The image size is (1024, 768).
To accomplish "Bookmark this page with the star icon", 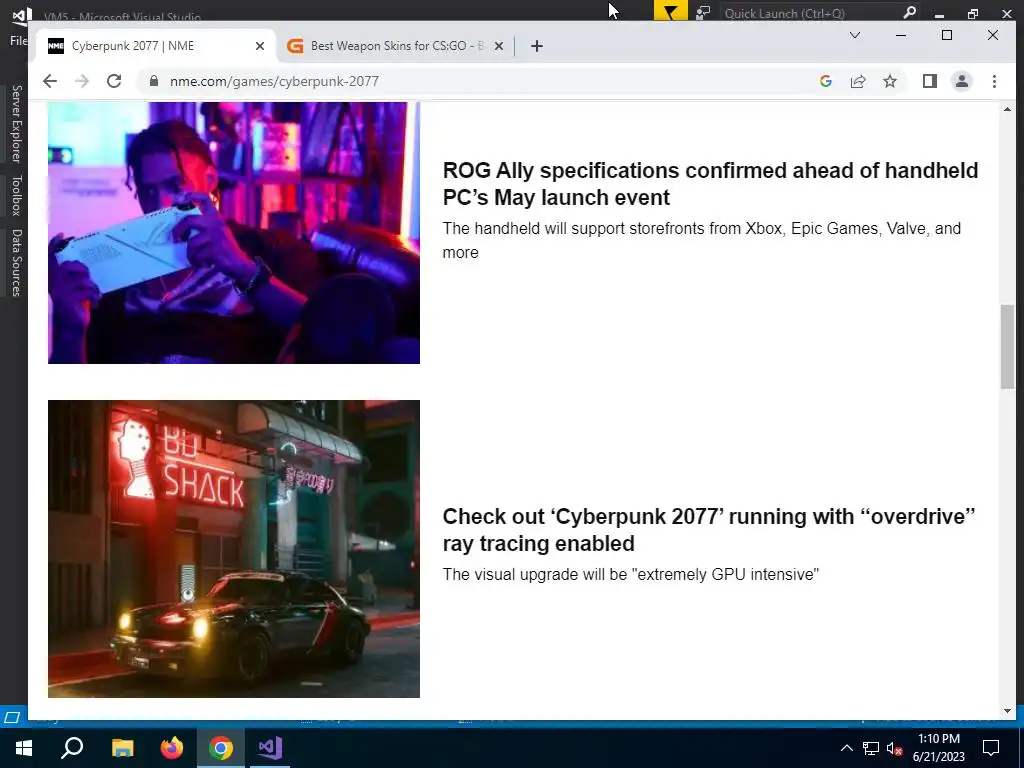I will click(x=889, y=81).
